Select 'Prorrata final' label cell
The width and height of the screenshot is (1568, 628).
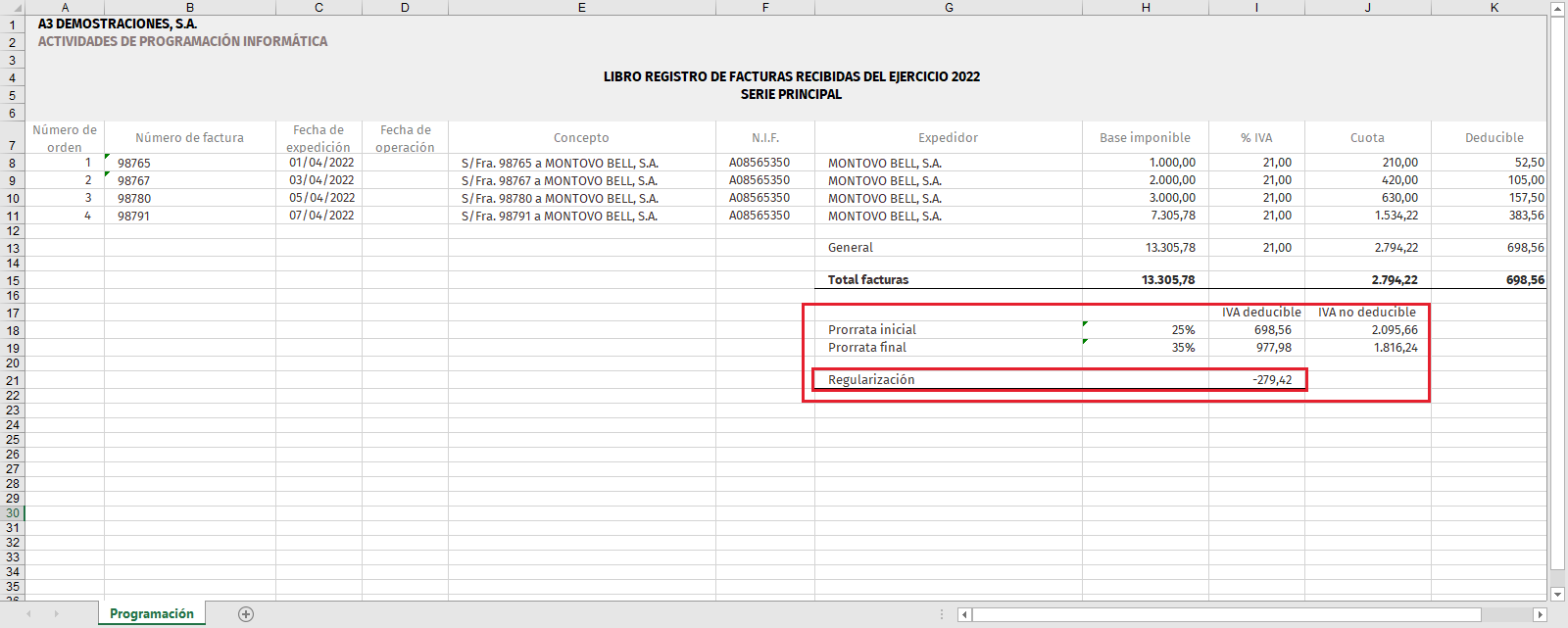click(x=949, y=348)
